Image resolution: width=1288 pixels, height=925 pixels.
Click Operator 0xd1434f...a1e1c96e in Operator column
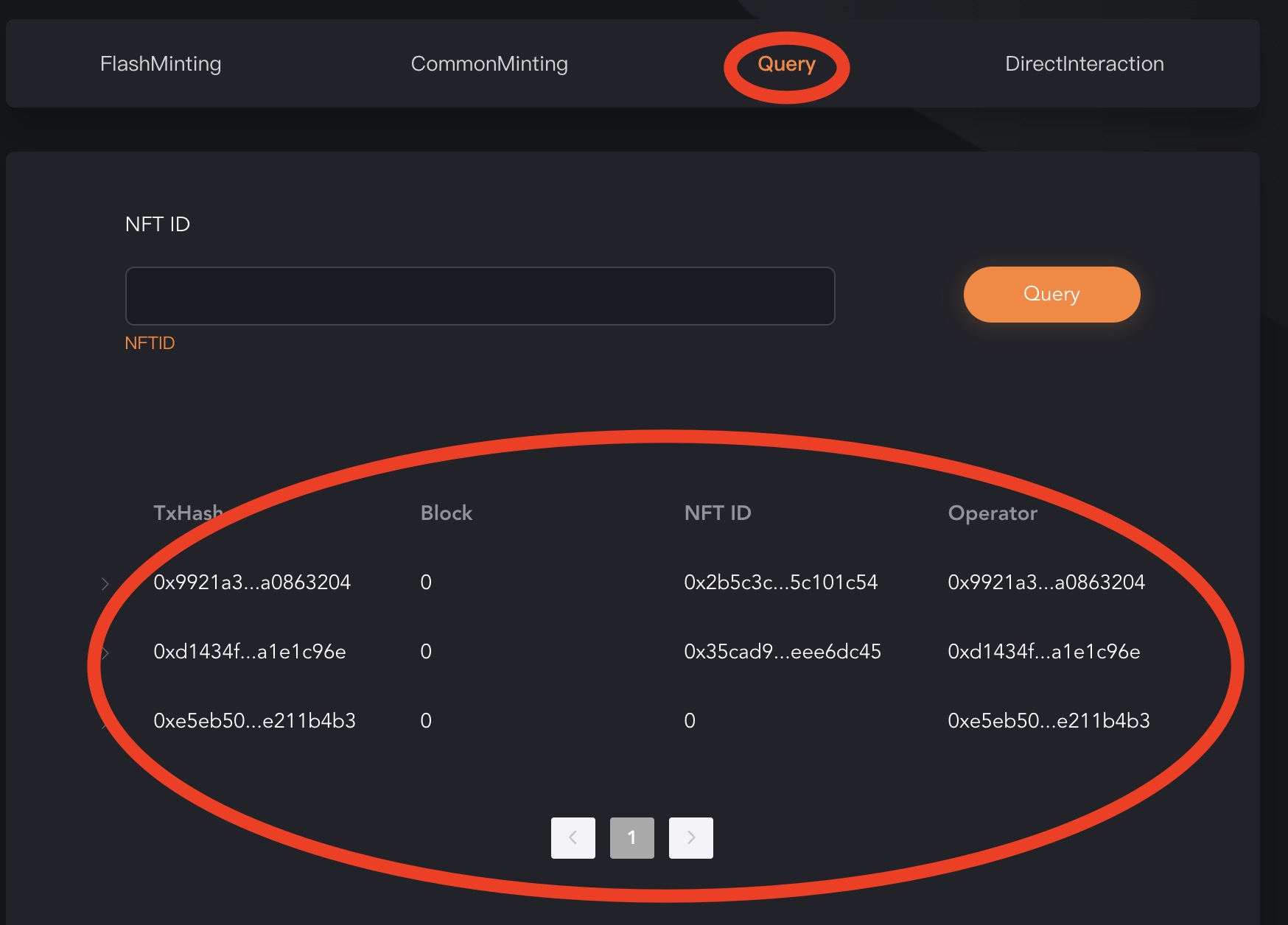[1043, 652]
